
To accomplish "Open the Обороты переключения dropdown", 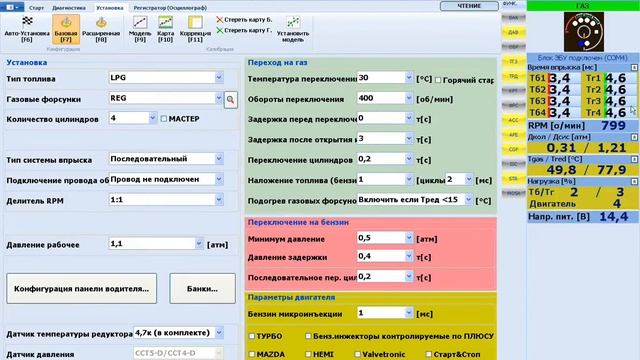I will pos(409,98).
